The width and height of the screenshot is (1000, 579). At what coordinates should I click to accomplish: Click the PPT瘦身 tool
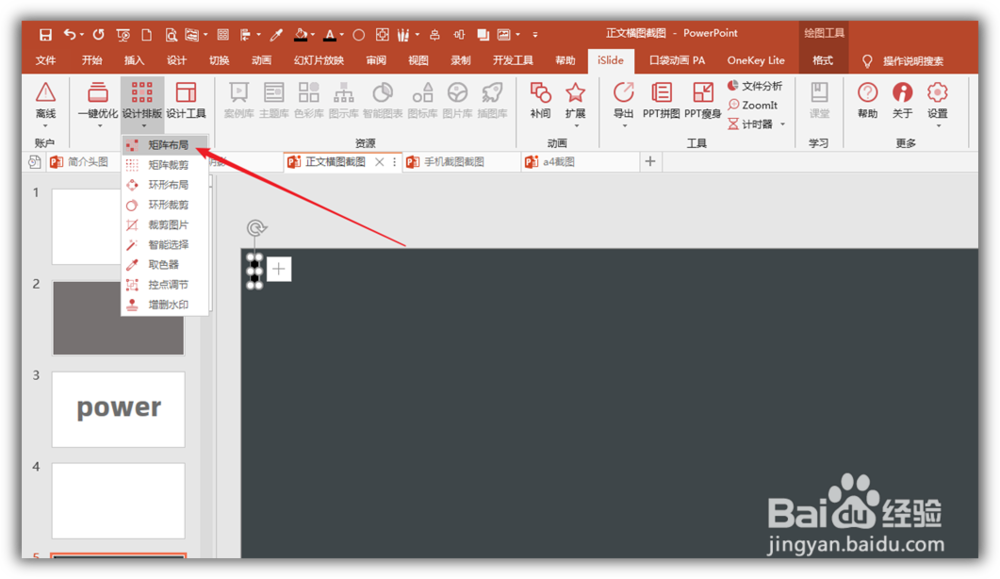click(x=702, y=101)
